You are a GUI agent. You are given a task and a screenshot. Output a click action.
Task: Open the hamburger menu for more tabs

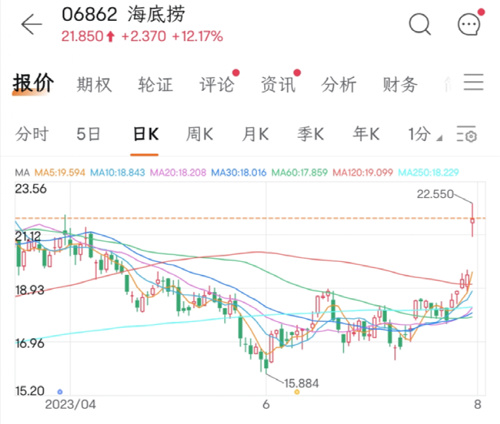473,82
